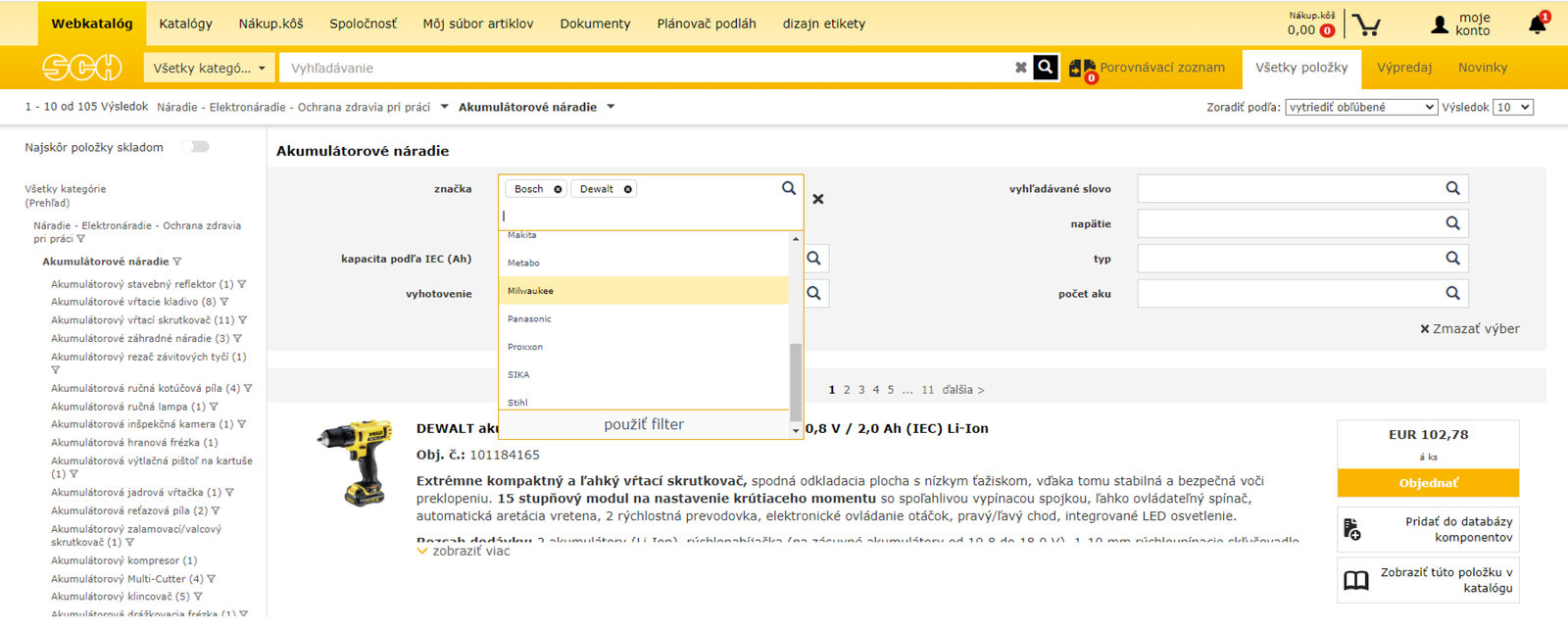Click filter icon beside Akumulátorové záhradné náradie

coord(237,338)
